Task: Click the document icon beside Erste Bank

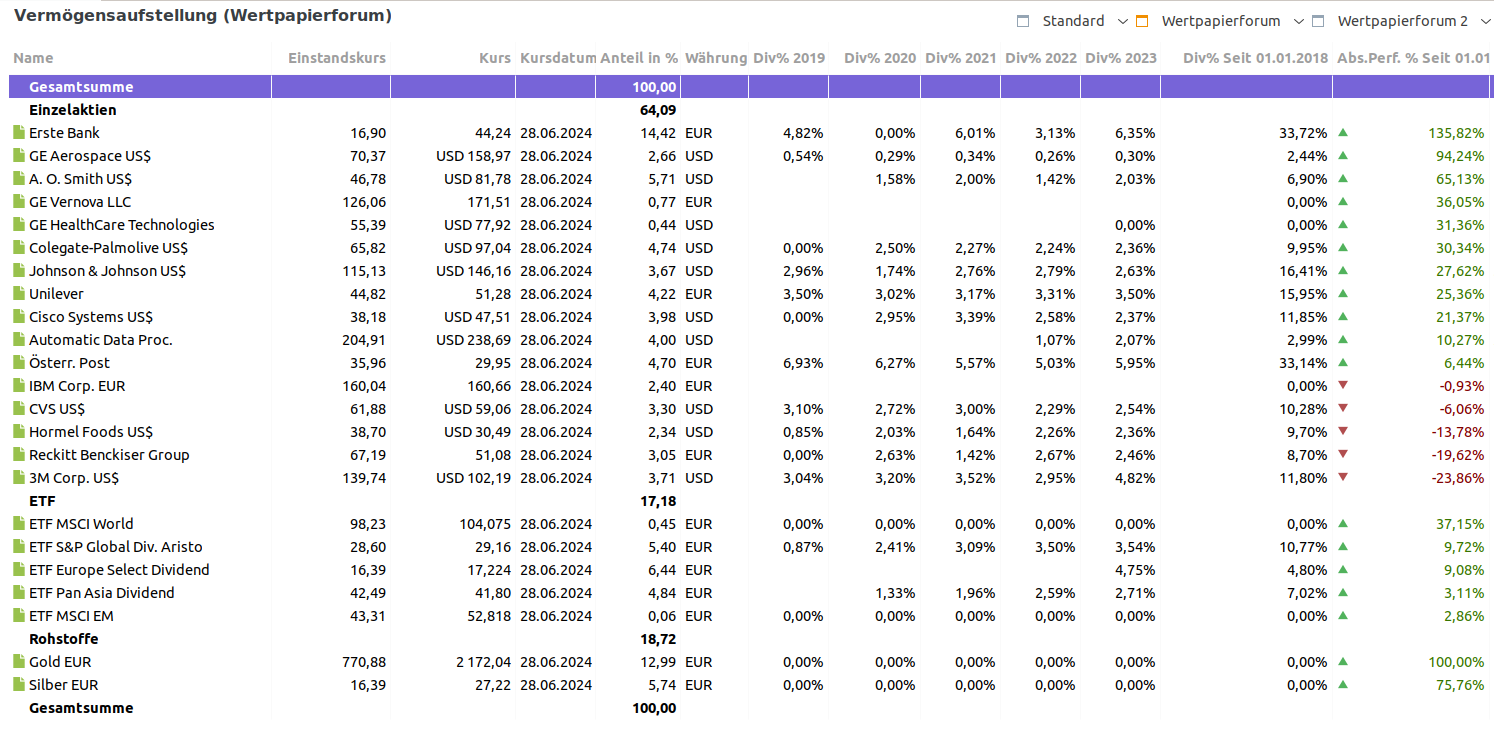Action: click(18, 133)
